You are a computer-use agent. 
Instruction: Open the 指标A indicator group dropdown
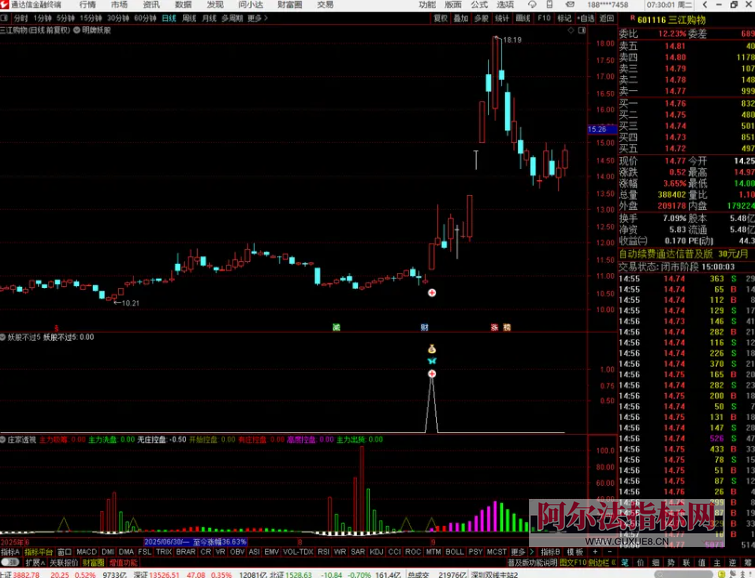pos(10,551)
